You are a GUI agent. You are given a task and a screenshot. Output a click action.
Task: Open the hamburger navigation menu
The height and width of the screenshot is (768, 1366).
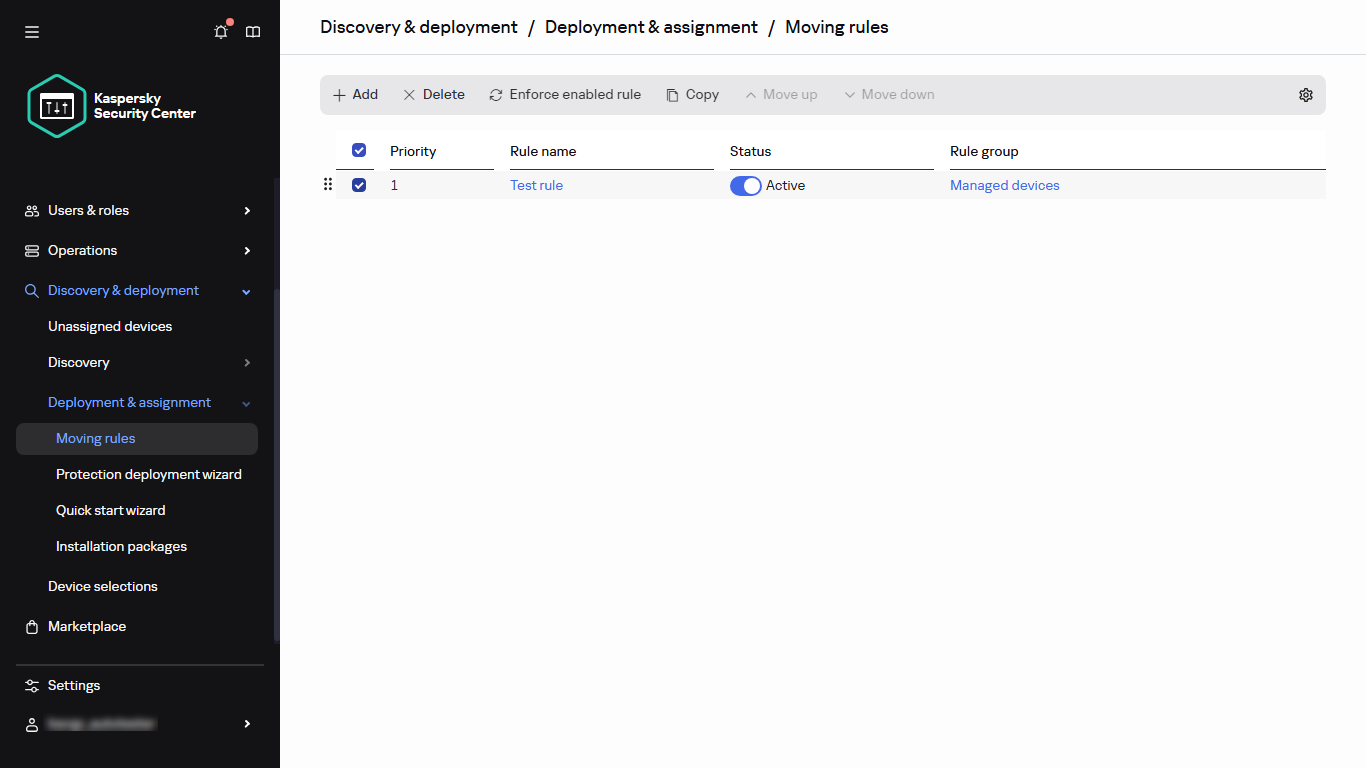pyautogui.click(x=31, y=31)
